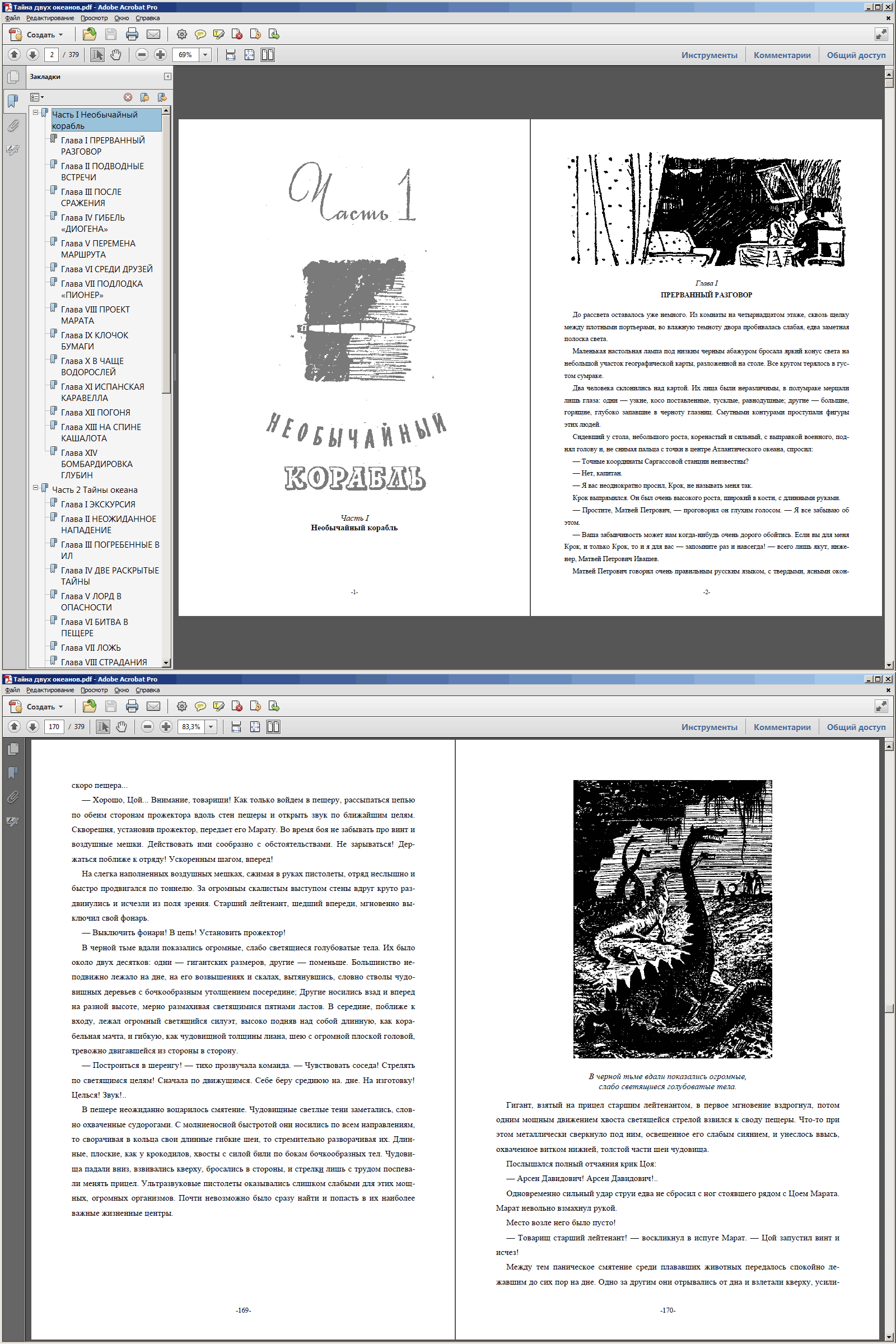
Task: Open Инструменты pane in the bottom window
Action: pyautogui.click(x=708, y=727)
